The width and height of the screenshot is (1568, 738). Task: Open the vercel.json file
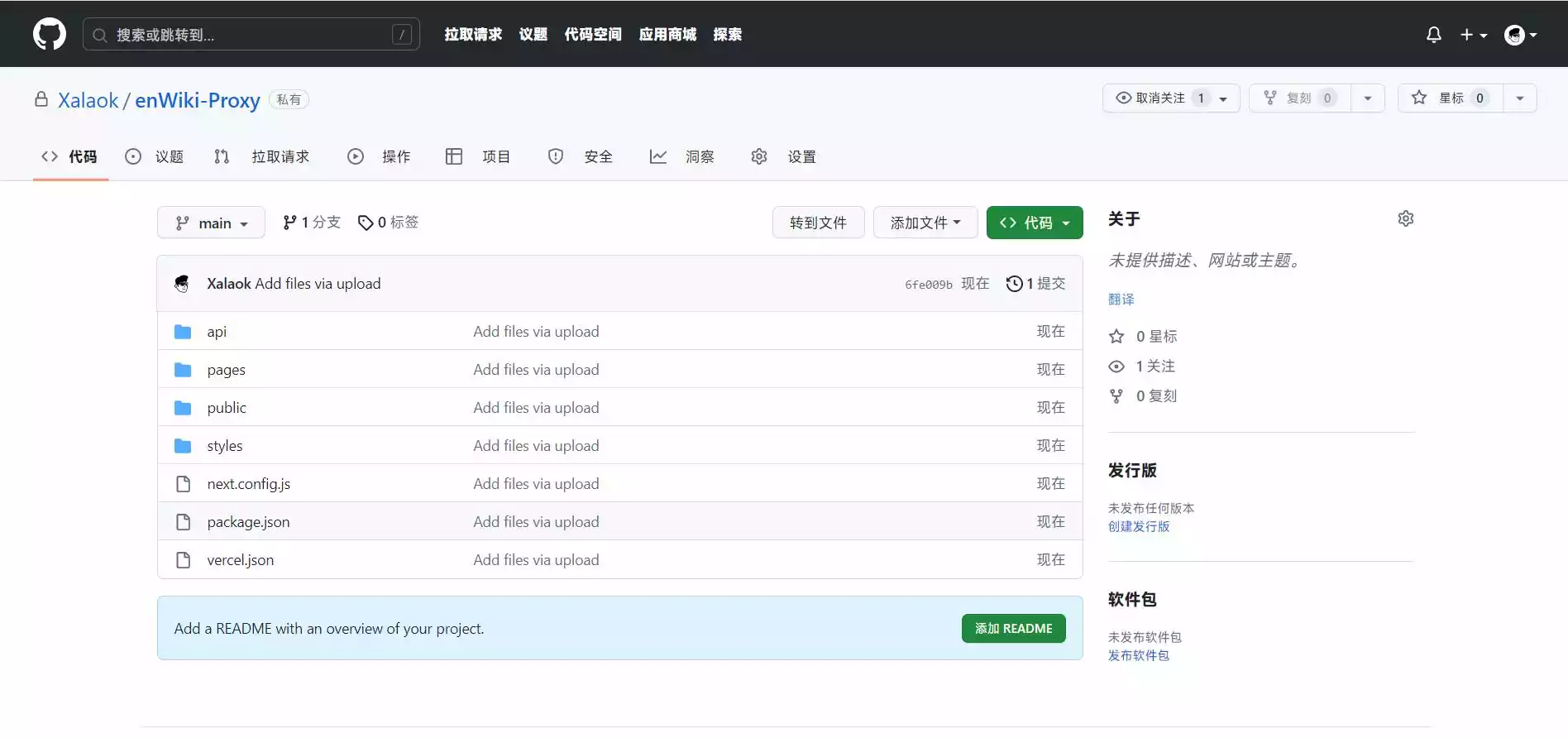tap(241, 560)
